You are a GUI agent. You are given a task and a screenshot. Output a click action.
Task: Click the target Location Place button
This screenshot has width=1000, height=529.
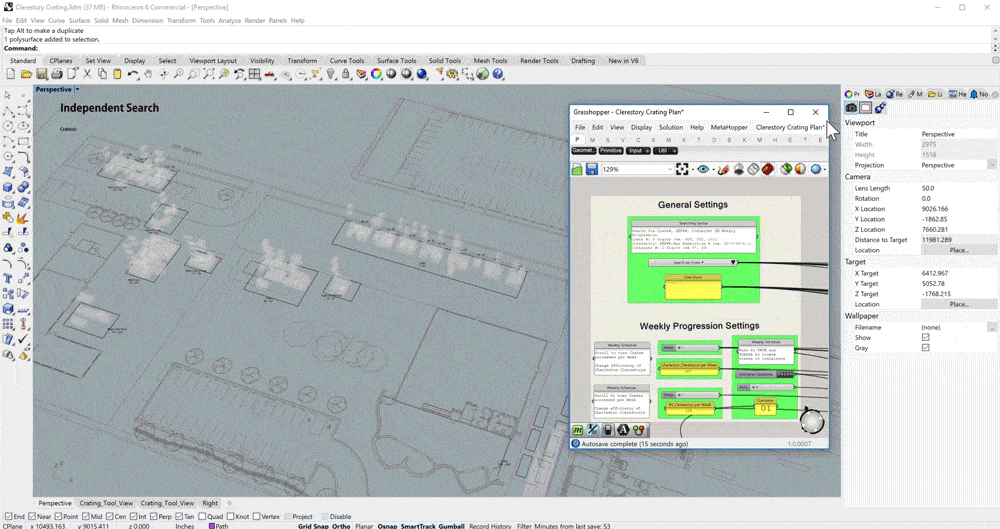point(959,304)
